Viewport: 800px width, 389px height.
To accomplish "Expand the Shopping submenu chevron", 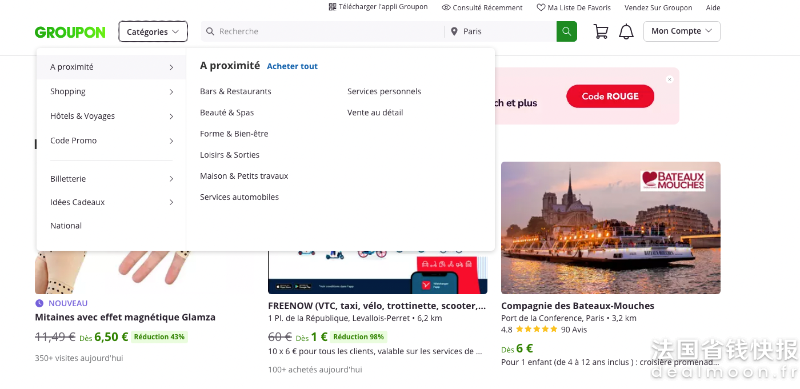I will pos(171,92).
